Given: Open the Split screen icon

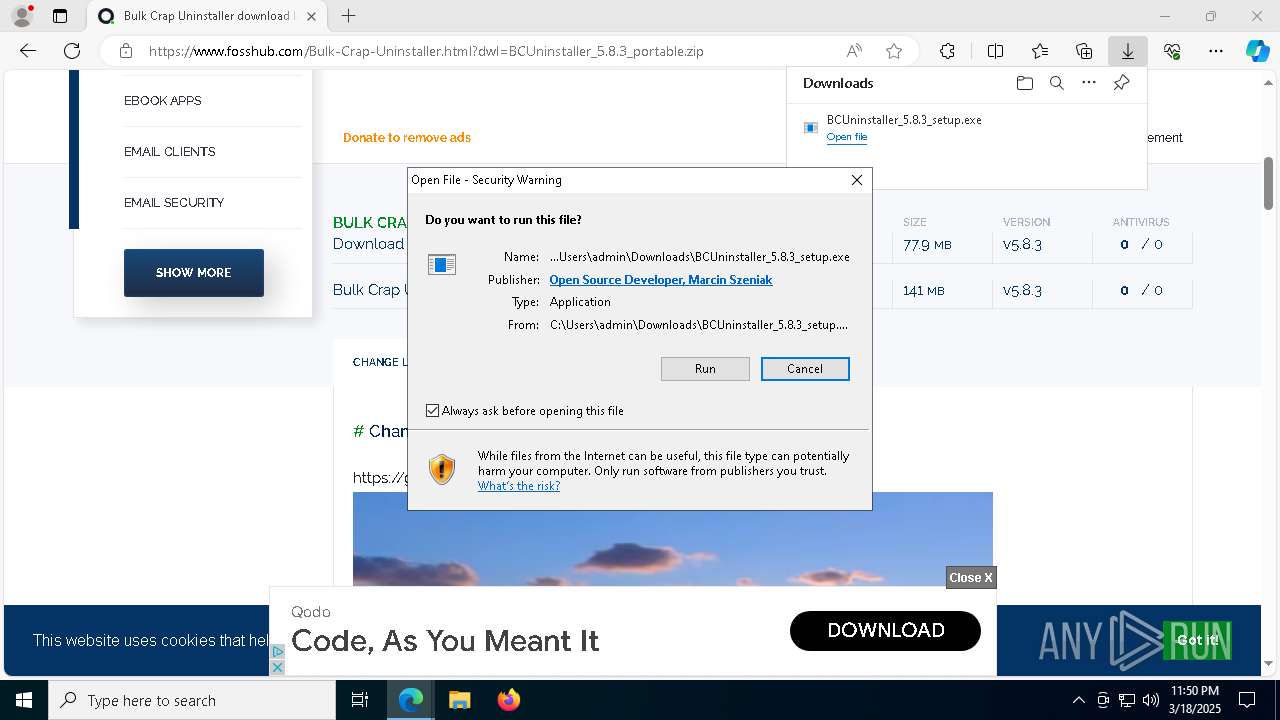Looking at the screenshot, I should pyautogui.click(x=995, y=51).
